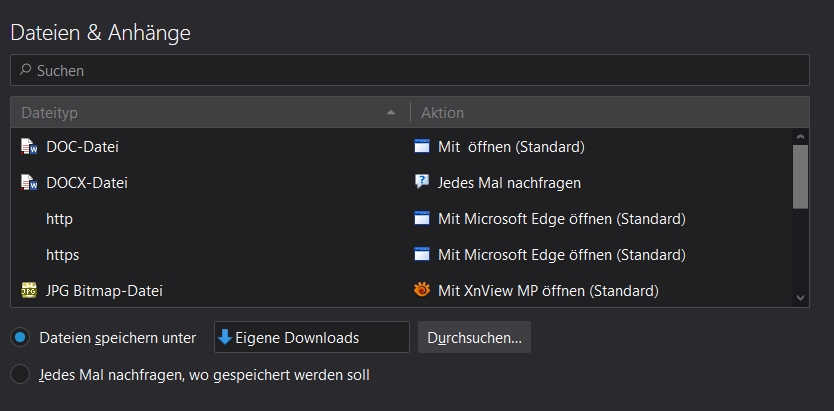The height and width of the screenshot is (411, 834).
Task: Click 'Jedes Mal nachfragen' action for DOCX
Action: (x=509, y=183)
